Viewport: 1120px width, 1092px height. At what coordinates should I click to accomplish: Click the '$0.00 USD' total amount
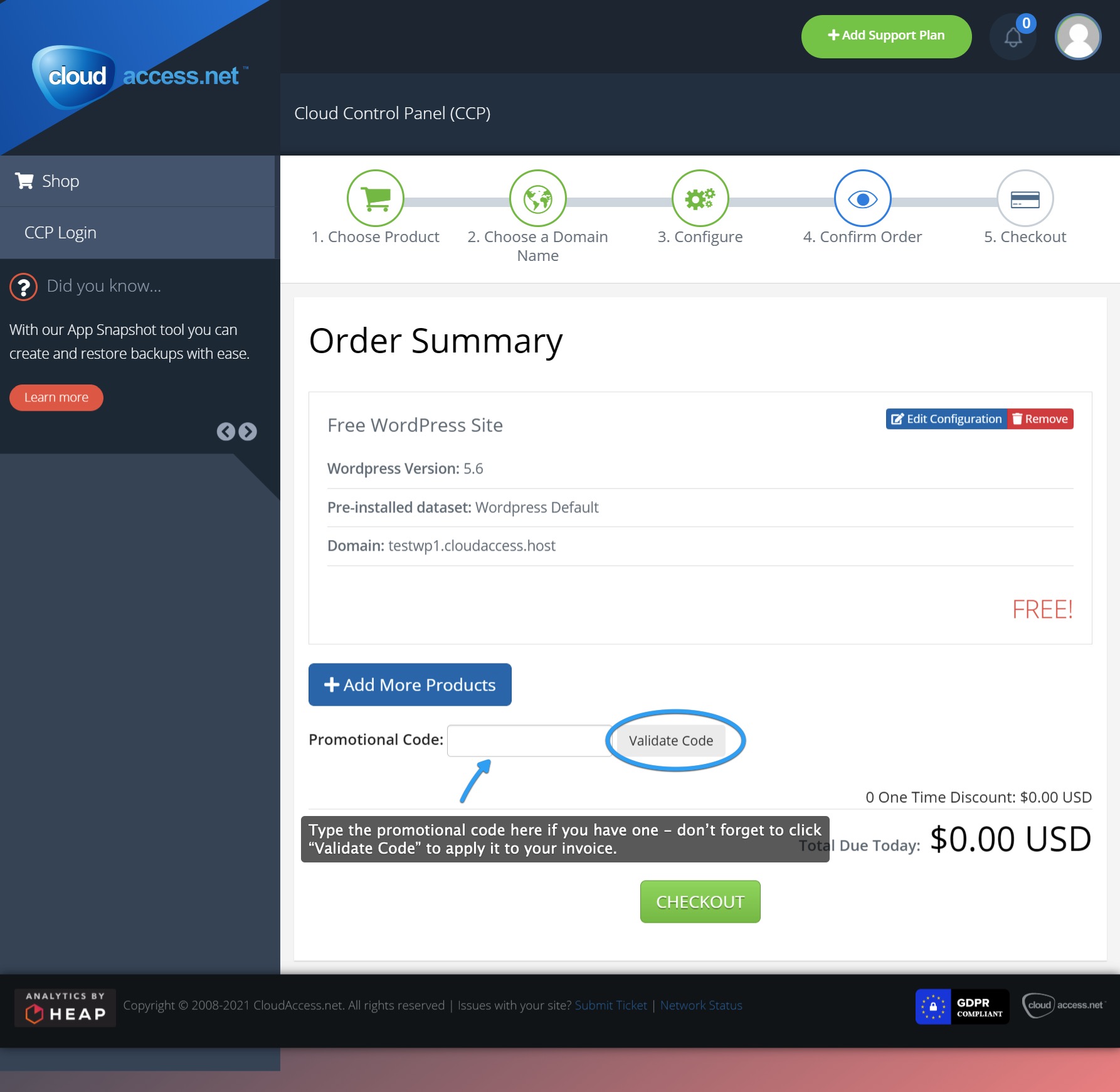coord(1010,839)
